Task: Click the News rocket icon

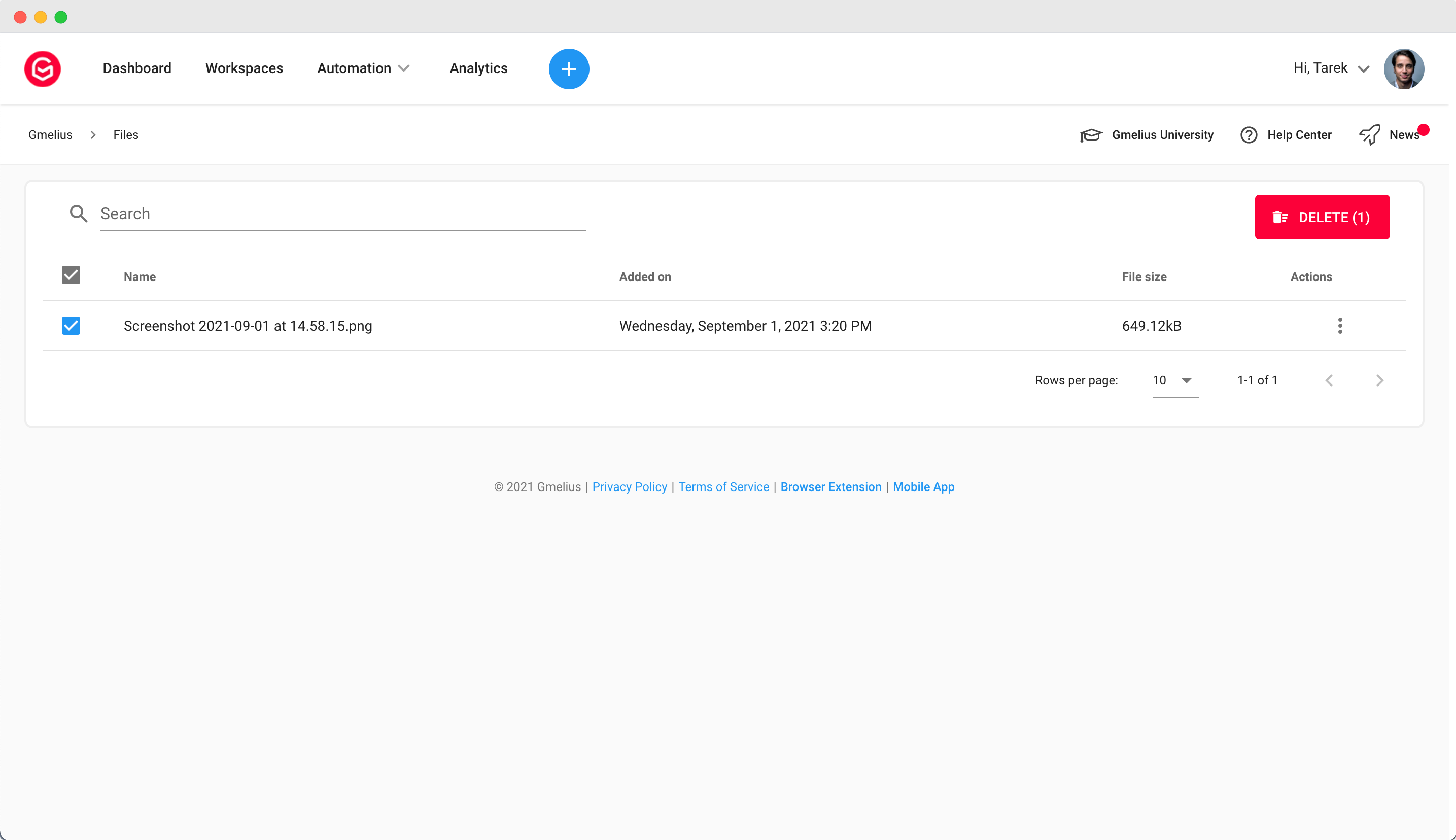Action: [1369, 135]
